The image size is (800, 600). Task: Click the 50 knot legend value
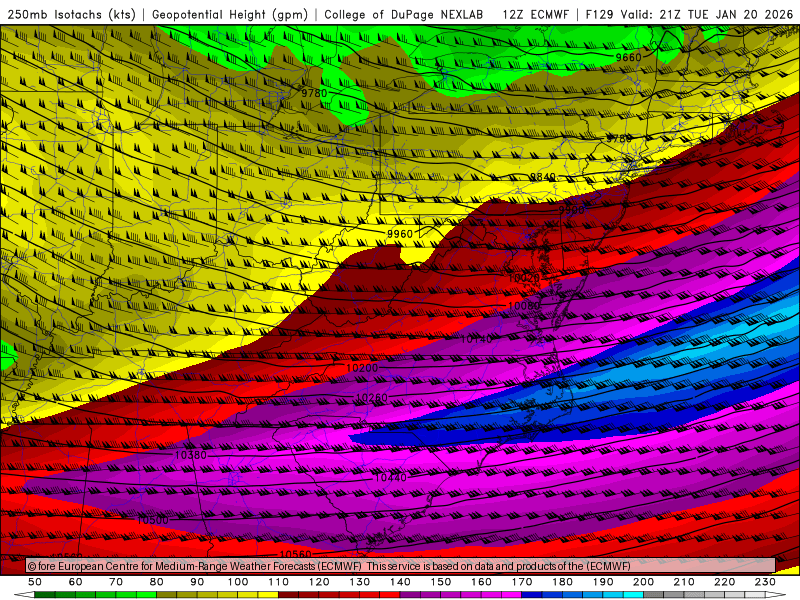[35, 582]
